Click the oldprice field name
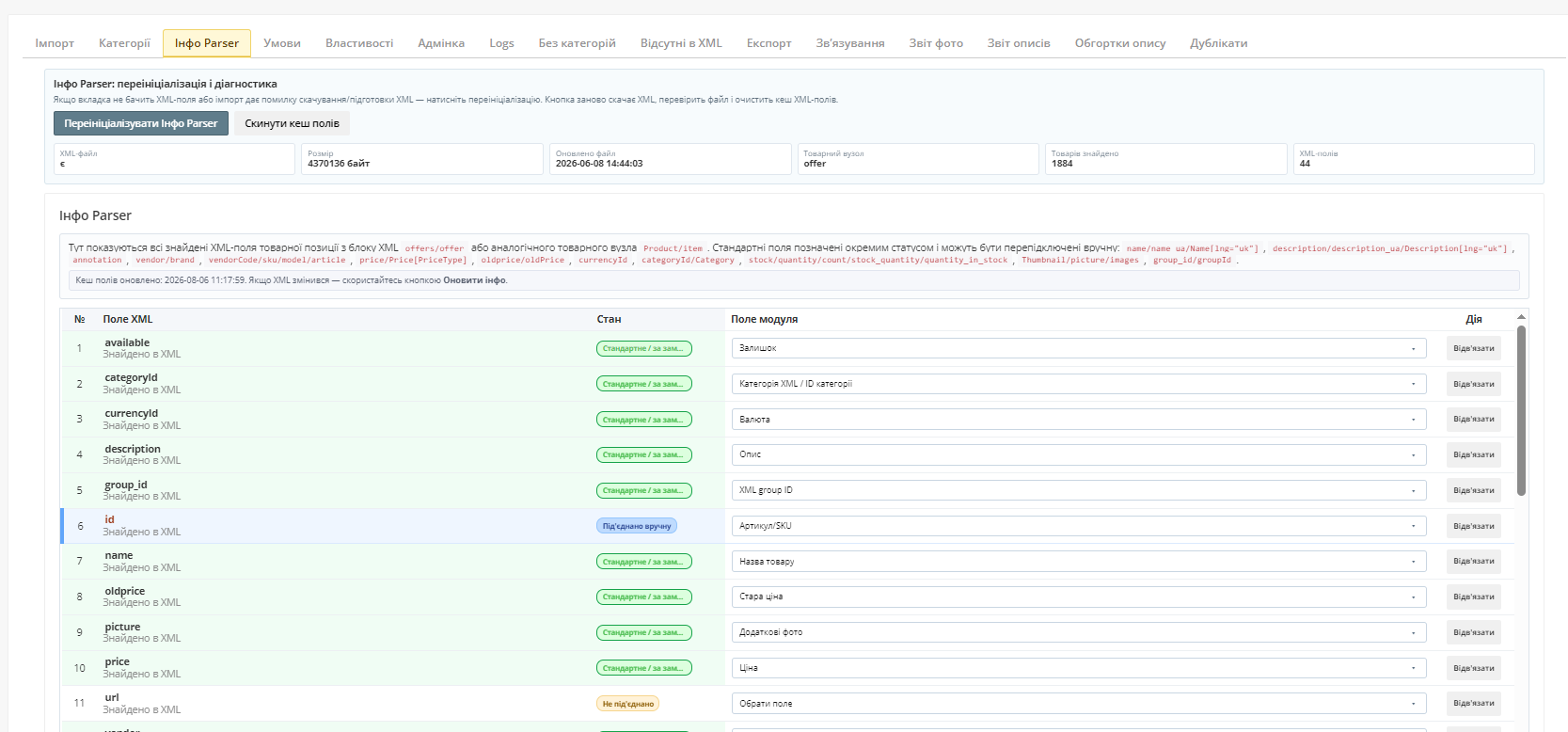This screenshot has width=1568, height=732. coord(125,591)
